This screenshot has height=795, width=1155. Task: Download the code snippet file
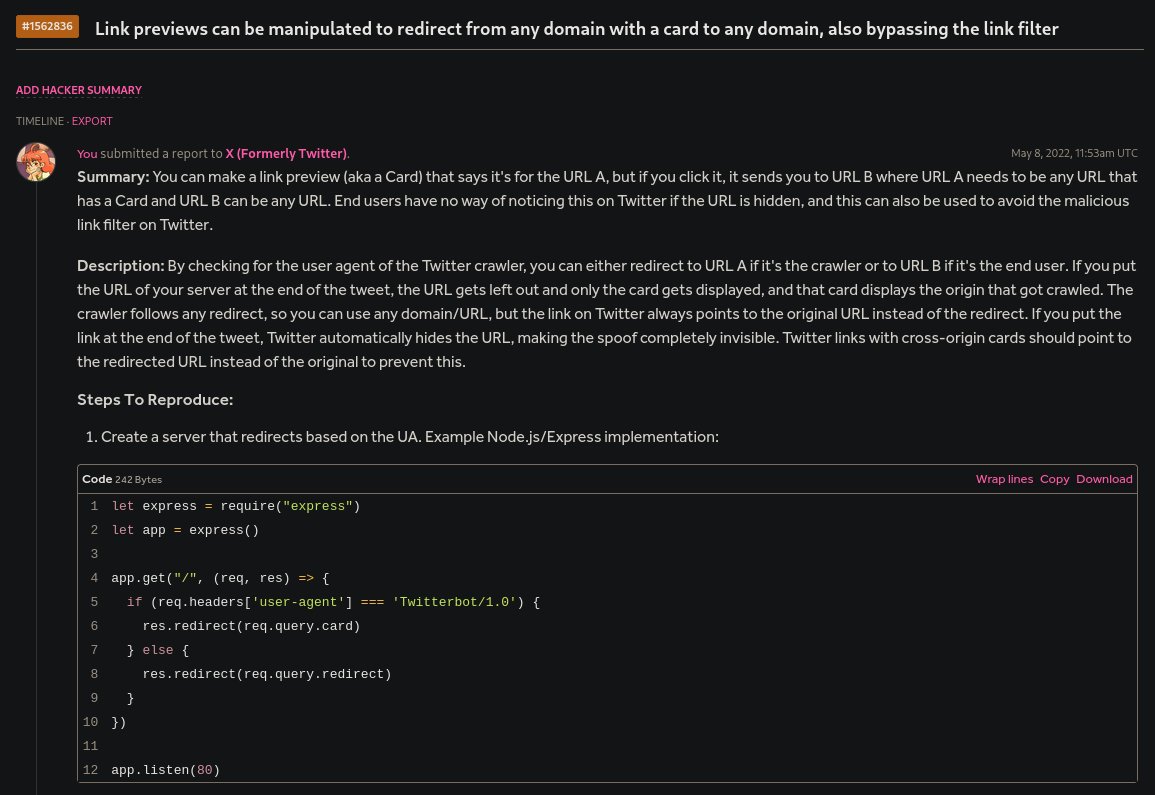pyautogui.click(x=1104, y=479)
